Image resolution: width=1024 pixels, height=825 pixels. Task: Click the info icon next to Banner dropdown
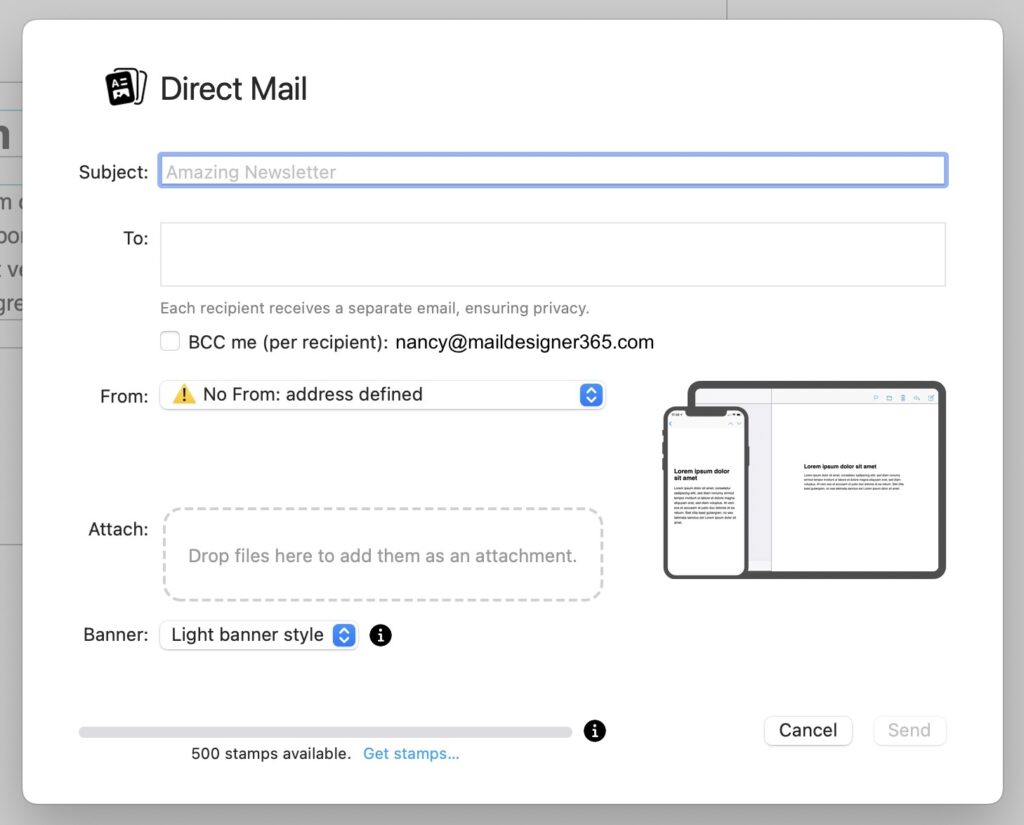click(380, 635)
